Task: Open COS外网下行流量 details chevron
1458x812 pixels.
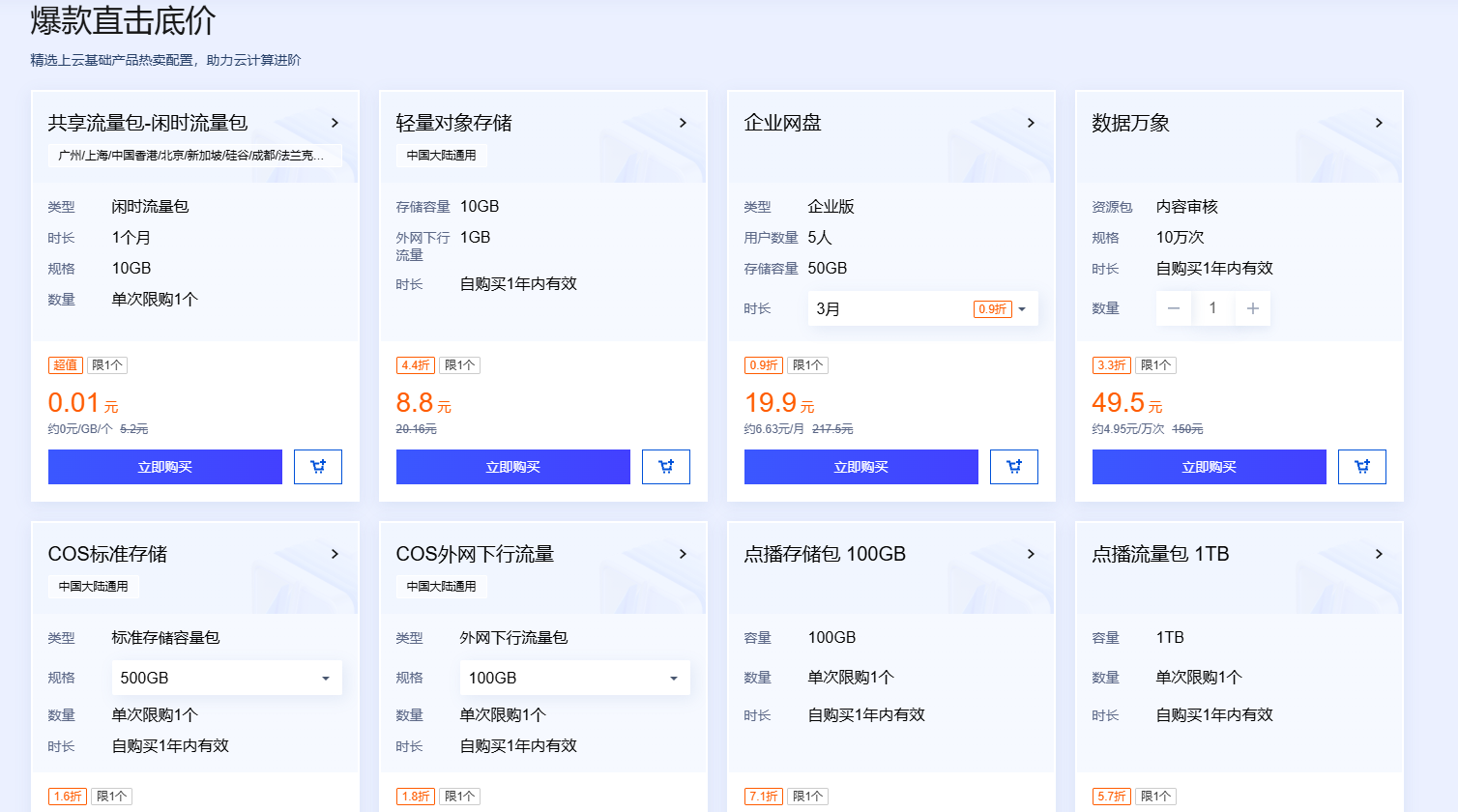Action: (x=683, y=554)
